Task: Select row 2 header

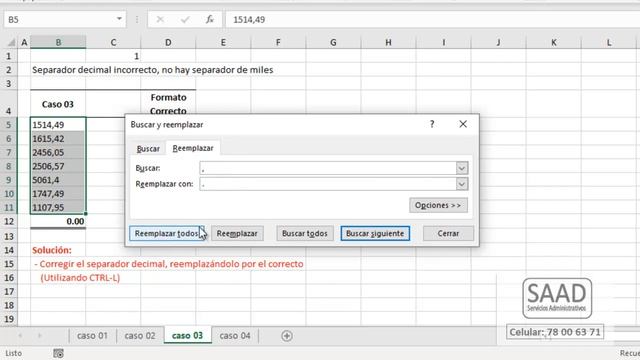Action: click(x=9, y=70)
